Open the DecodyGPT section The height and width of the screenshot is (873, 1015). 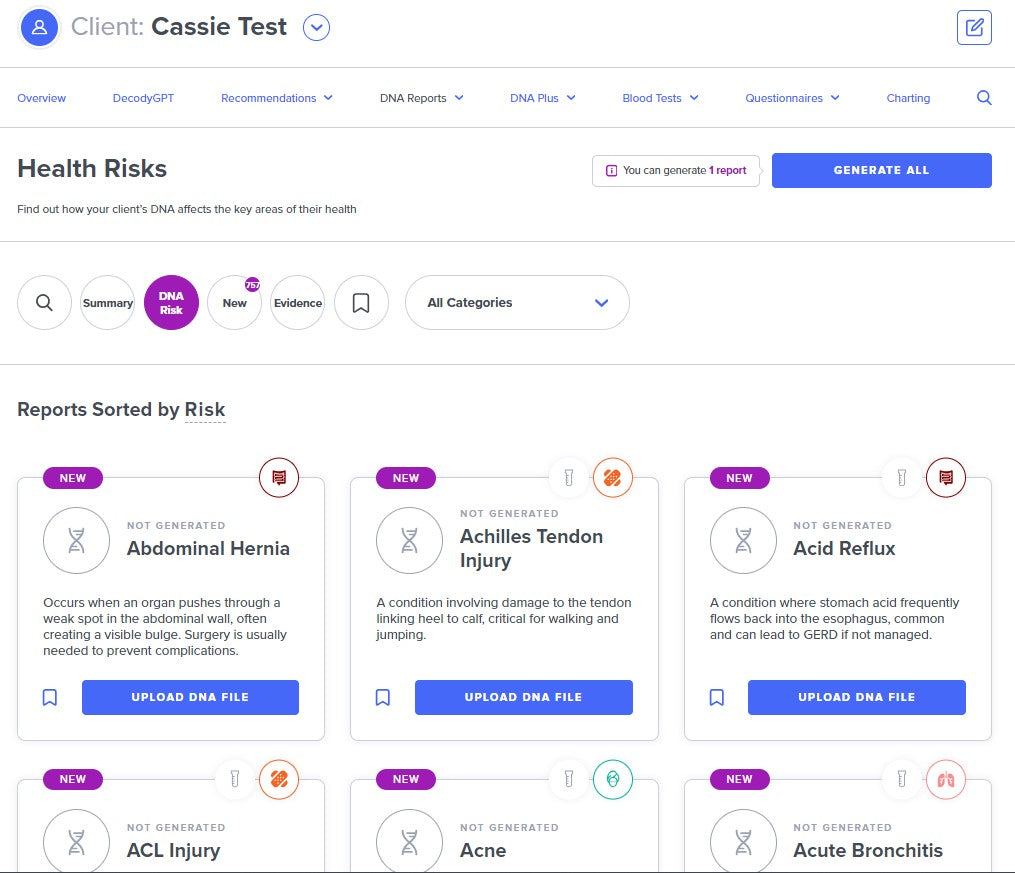142,98
